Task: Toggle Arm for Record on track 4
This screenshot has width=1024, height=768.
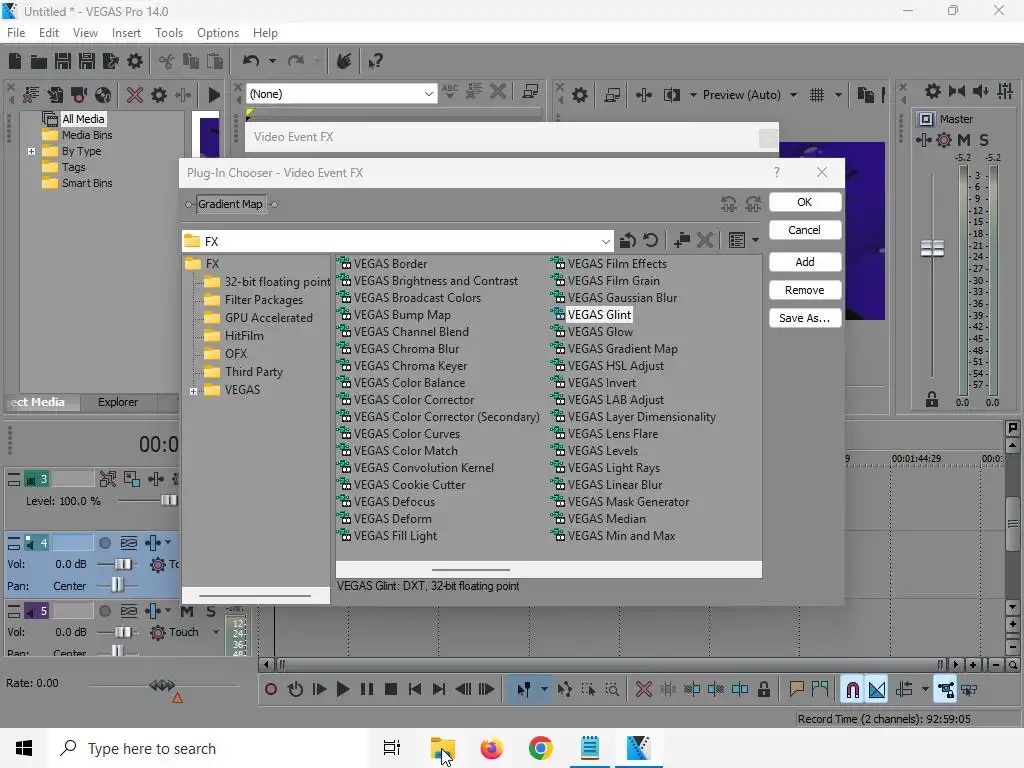Action: click(104, 543)
